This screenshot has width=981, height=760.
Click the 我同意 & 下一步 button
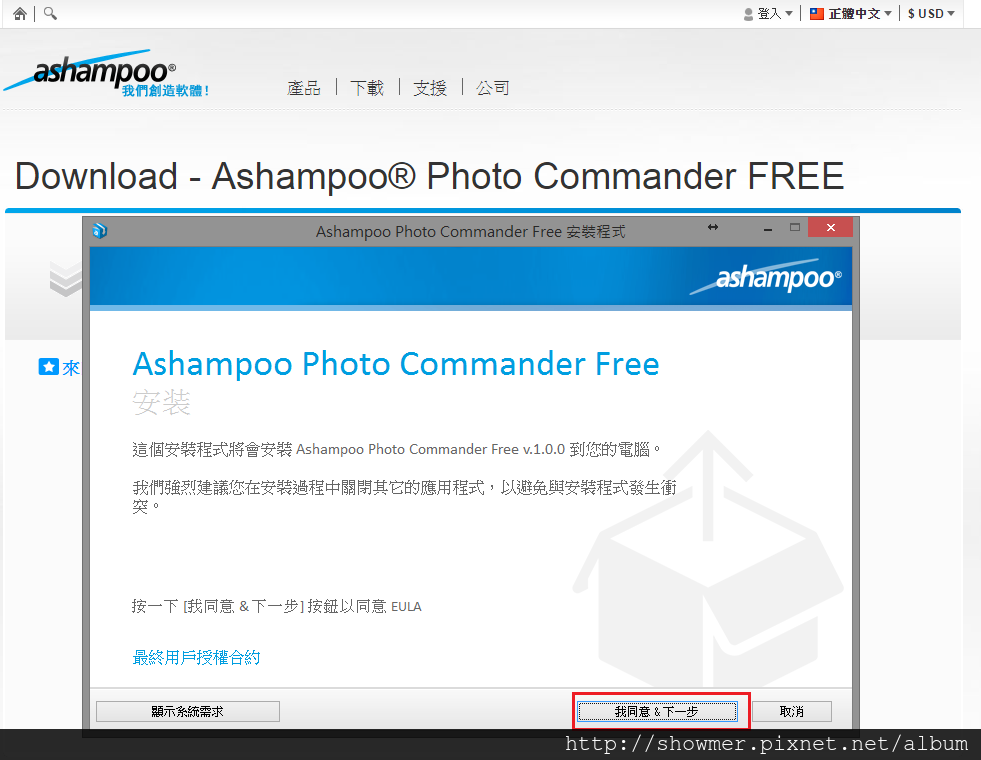click(657, 711)
